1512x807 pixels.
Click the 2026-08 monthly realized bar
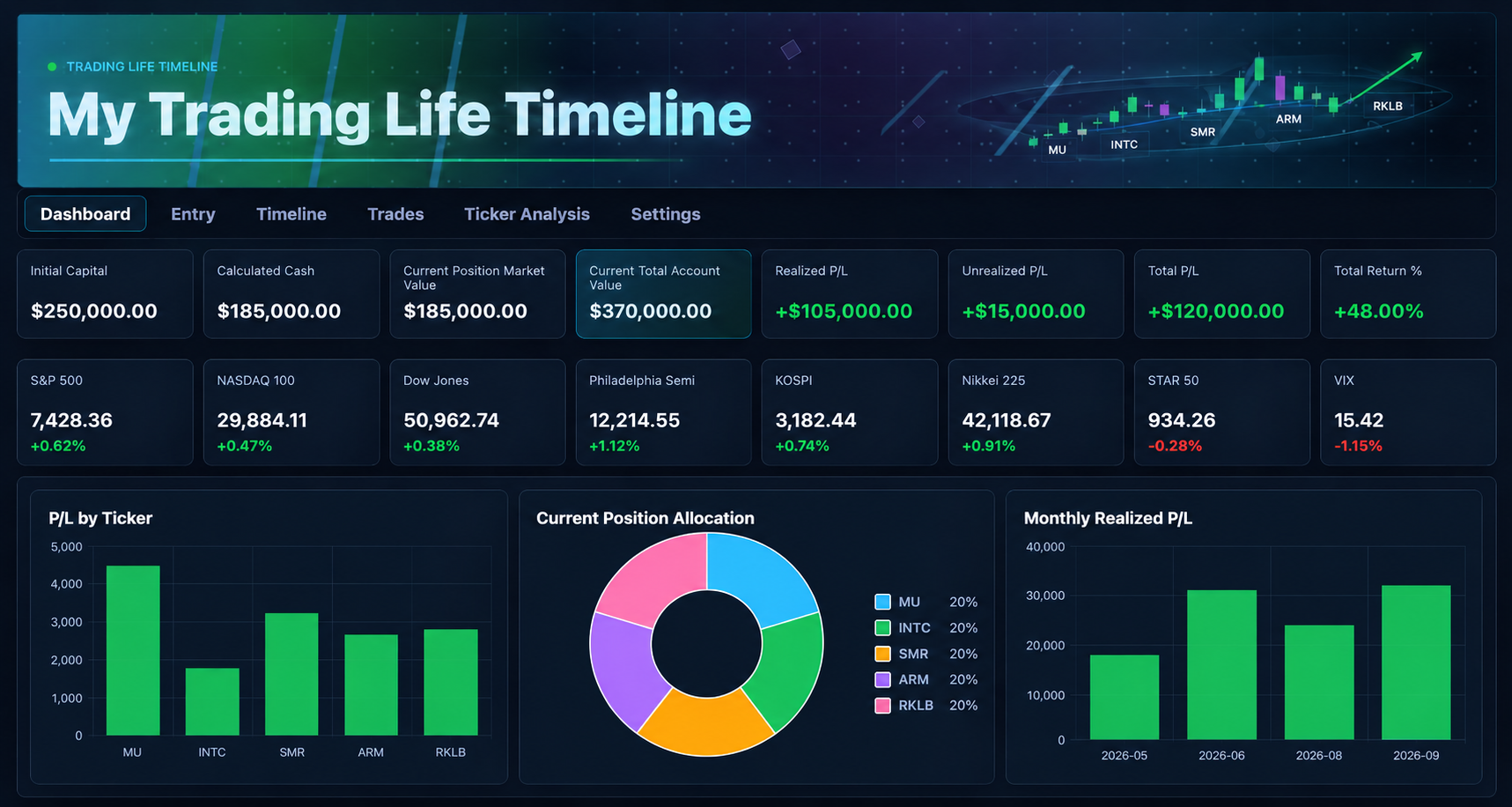click(x=1319, y=682)
